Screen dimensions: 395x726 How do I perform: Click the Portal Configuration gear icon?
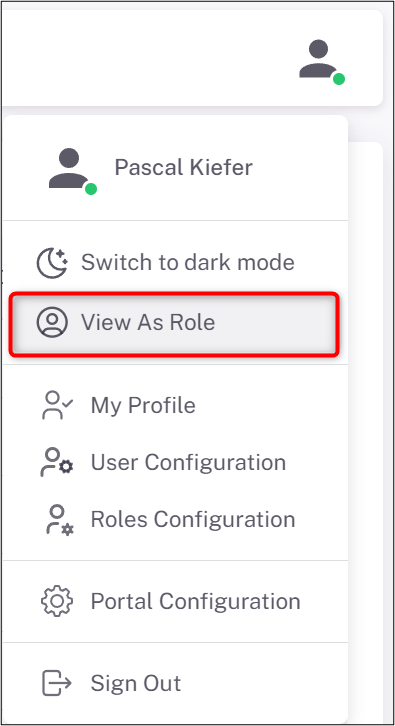[x=57, y=601]
